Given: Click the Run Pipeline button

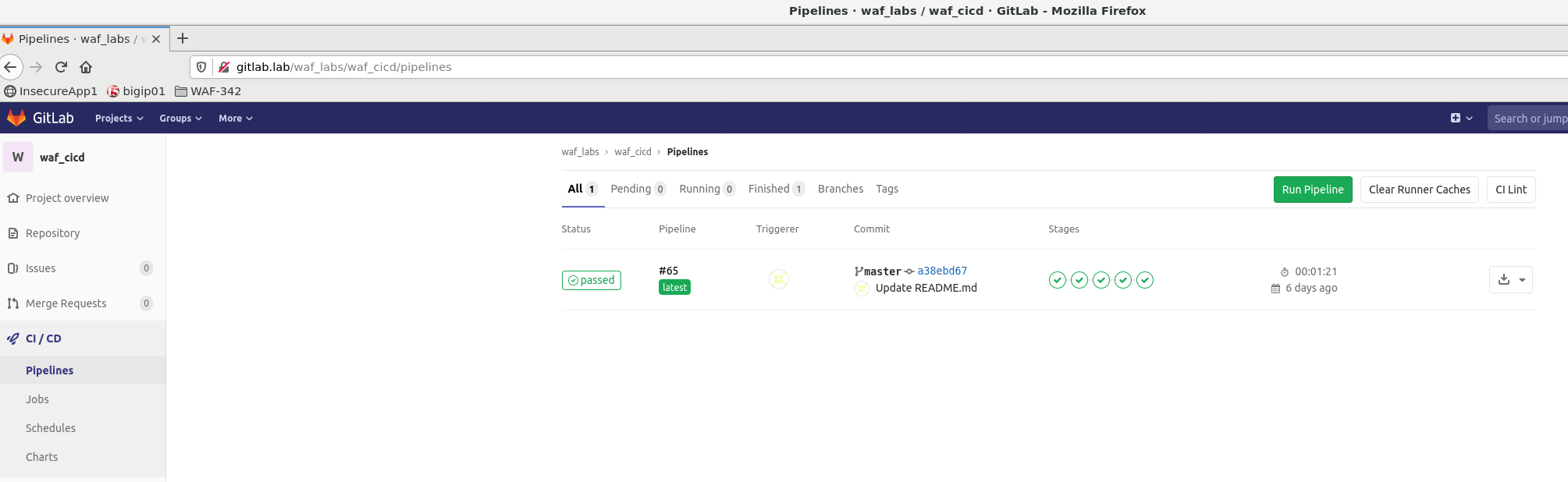Looking at the screenshot, I should [x=1313, y=190].
